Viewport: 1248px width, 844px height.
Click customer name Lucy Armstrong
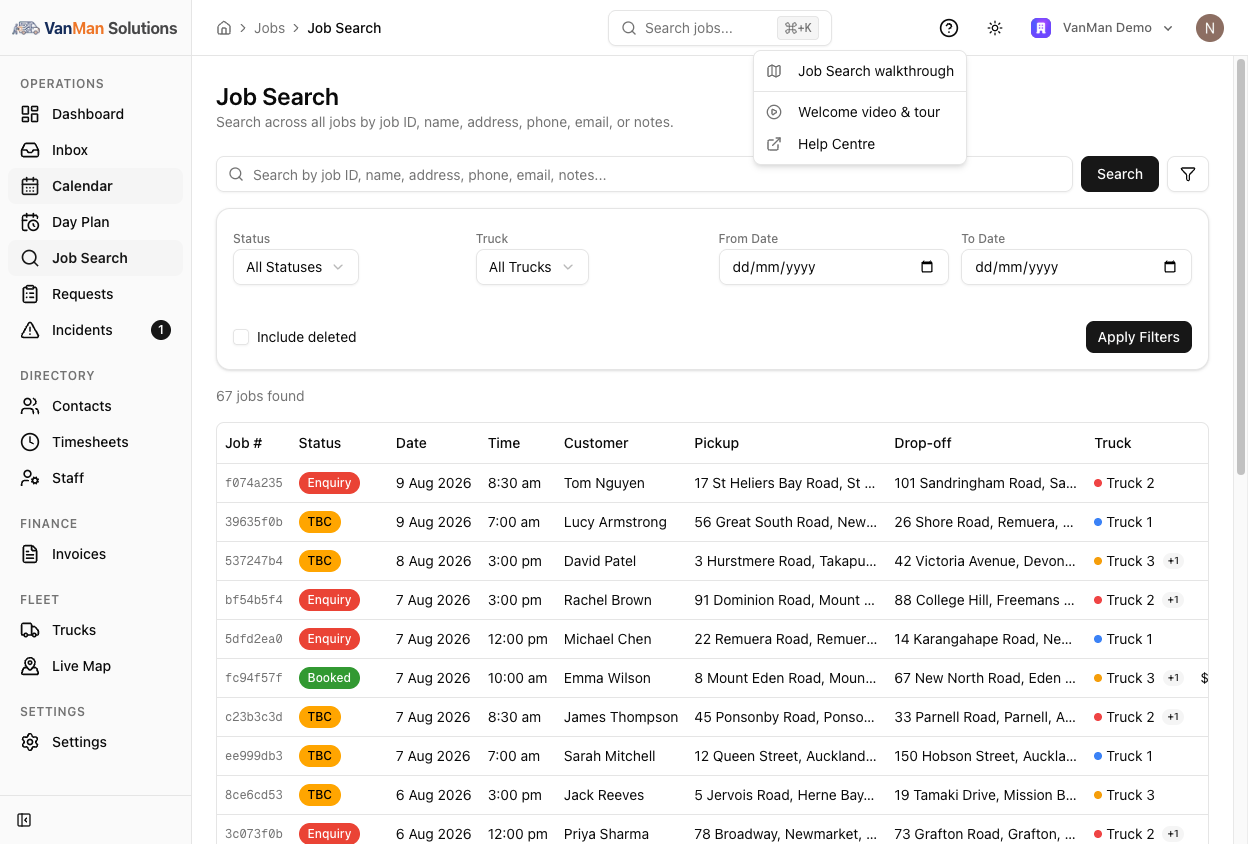click(615, 522)
